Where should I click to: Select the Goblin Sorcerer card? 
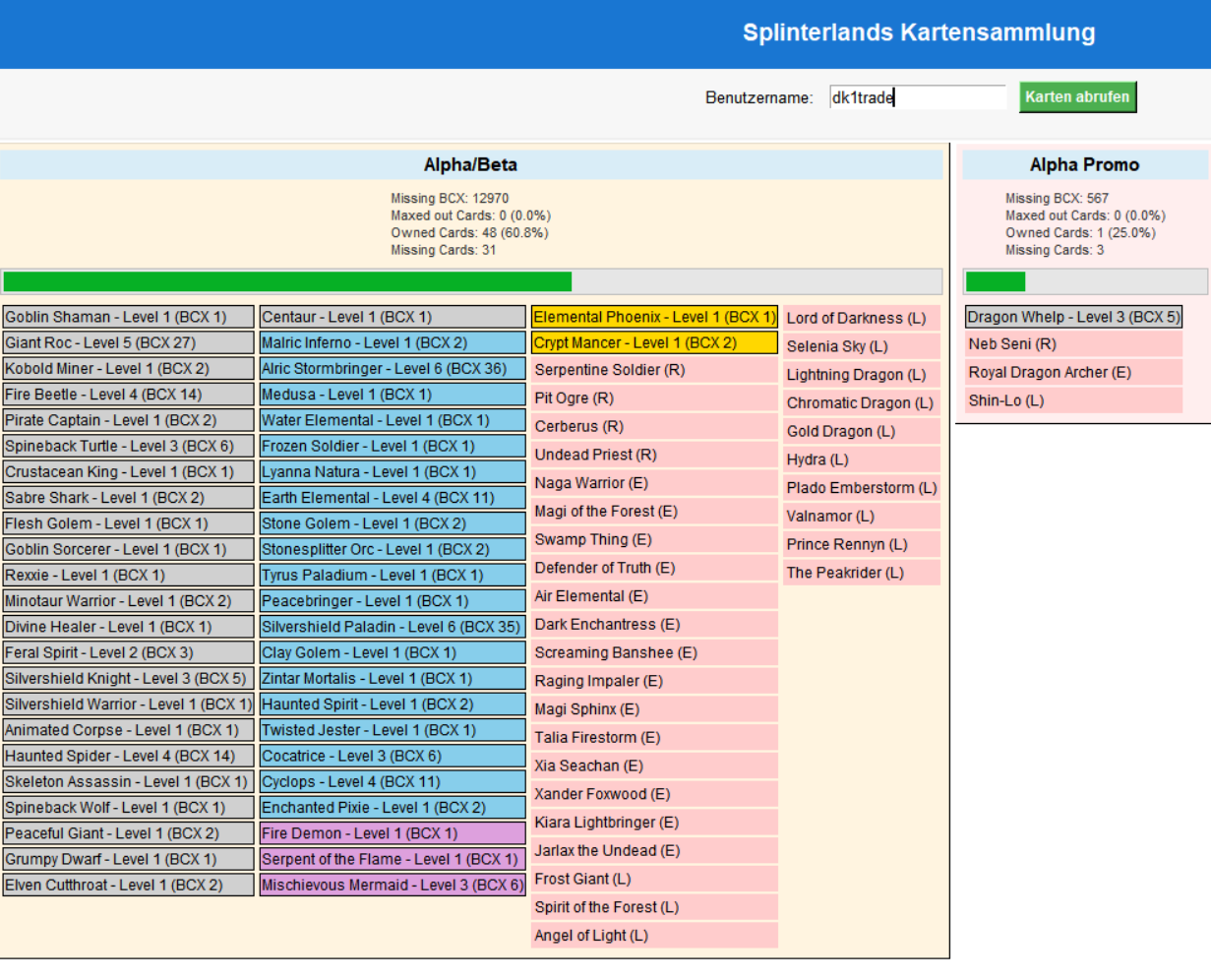[128, 549]
